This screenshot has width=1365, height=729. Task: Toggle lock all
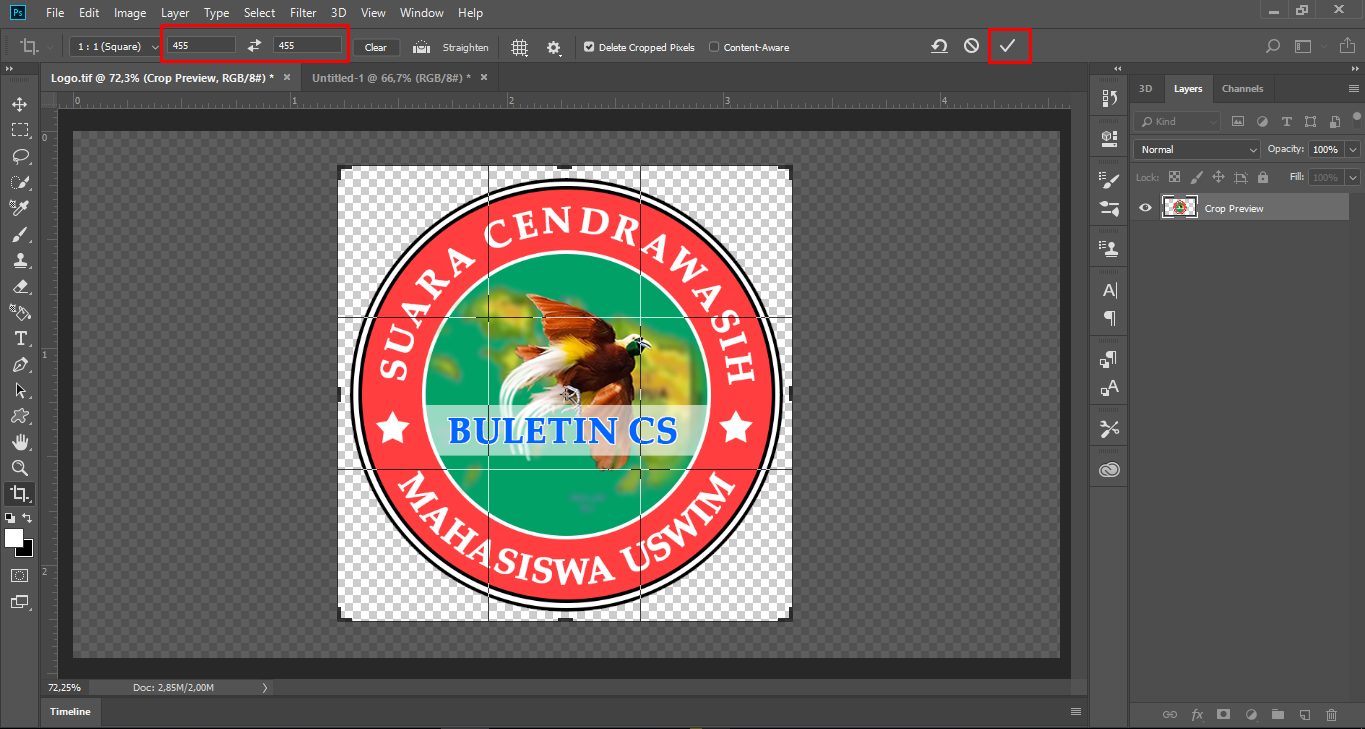(x=1262, y=177)
